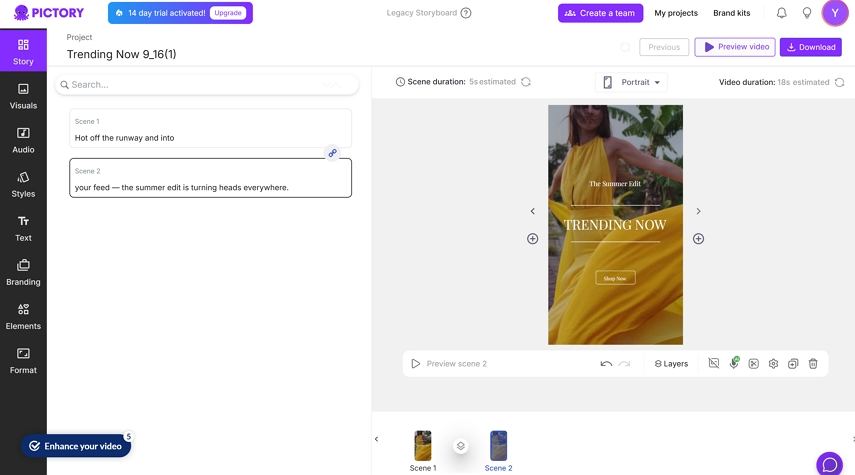Click TRENDING NOW text on canvas
855x475 pixels.
click(615, 225)
